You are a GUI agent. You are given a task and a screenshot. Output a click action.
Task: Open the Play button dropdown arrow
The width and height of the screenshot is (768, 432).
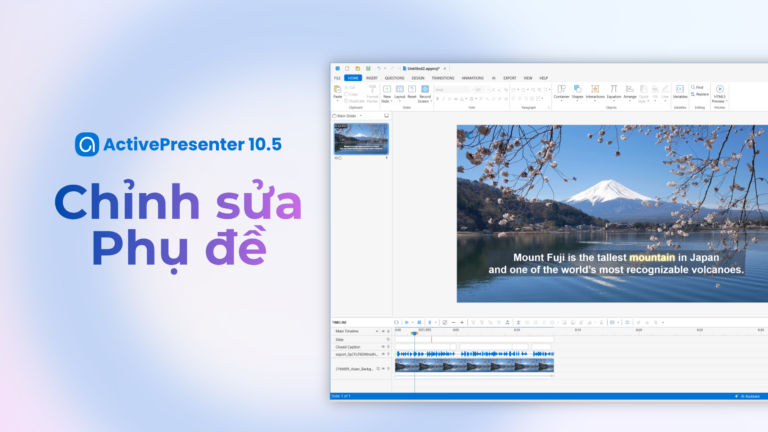coord(412,322)
